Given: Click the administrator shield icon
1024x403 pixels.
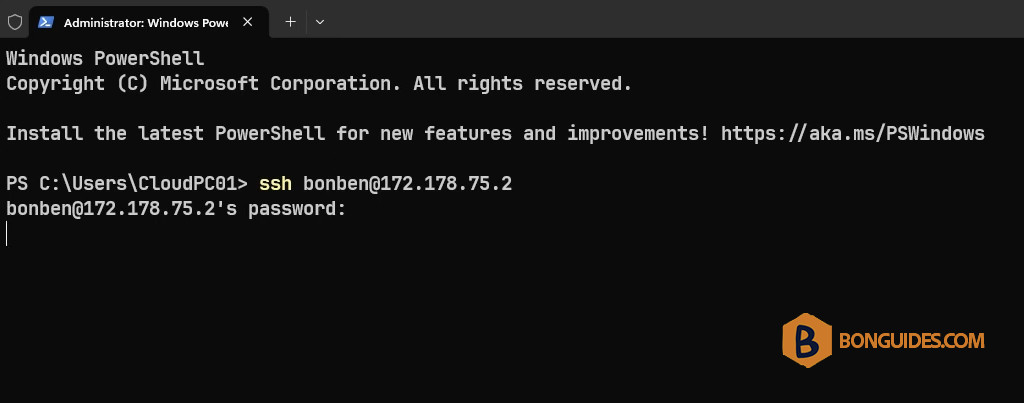Looking at the screenshot, I should point(14,22).
